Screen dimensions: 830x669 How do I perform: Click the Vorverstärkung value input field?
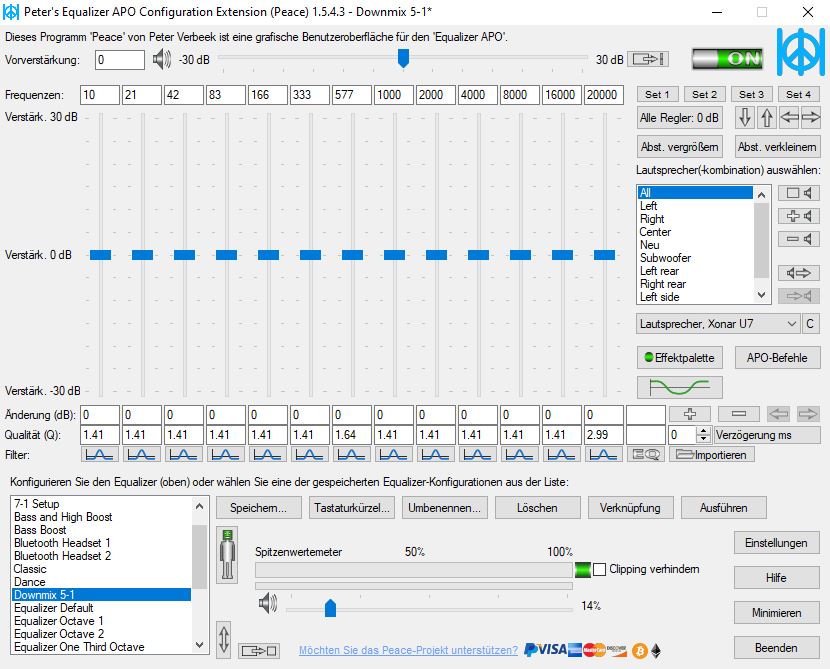[x=120, y=60]
